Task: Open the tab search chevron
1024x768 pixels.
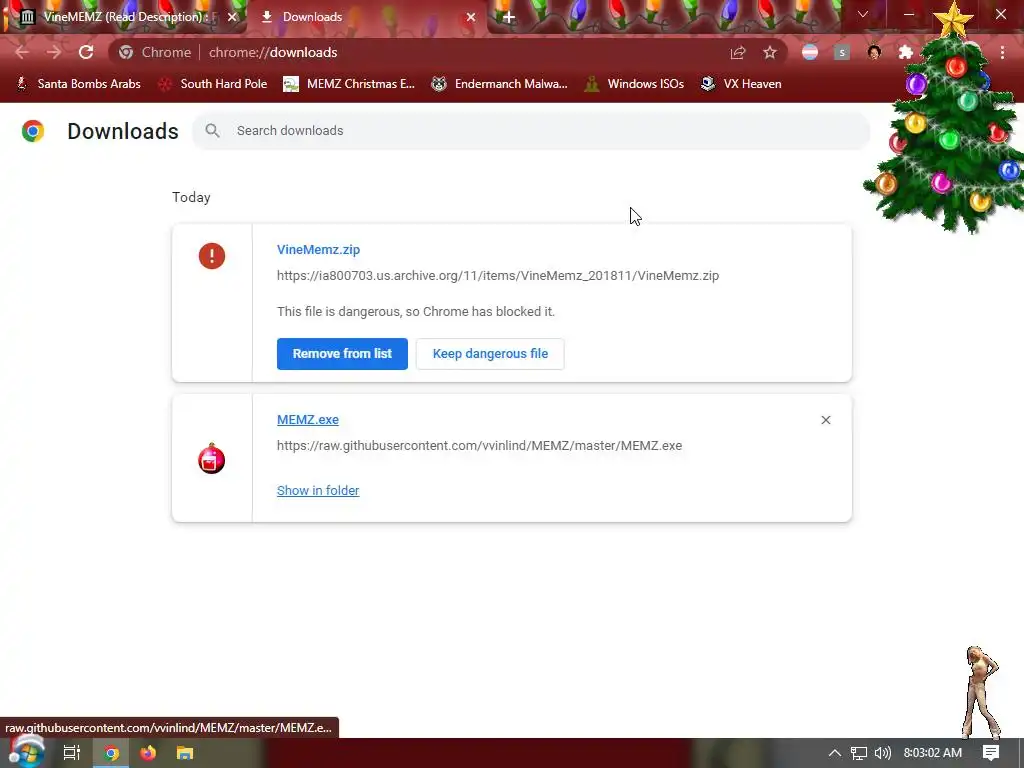Action: pos(863,14)
